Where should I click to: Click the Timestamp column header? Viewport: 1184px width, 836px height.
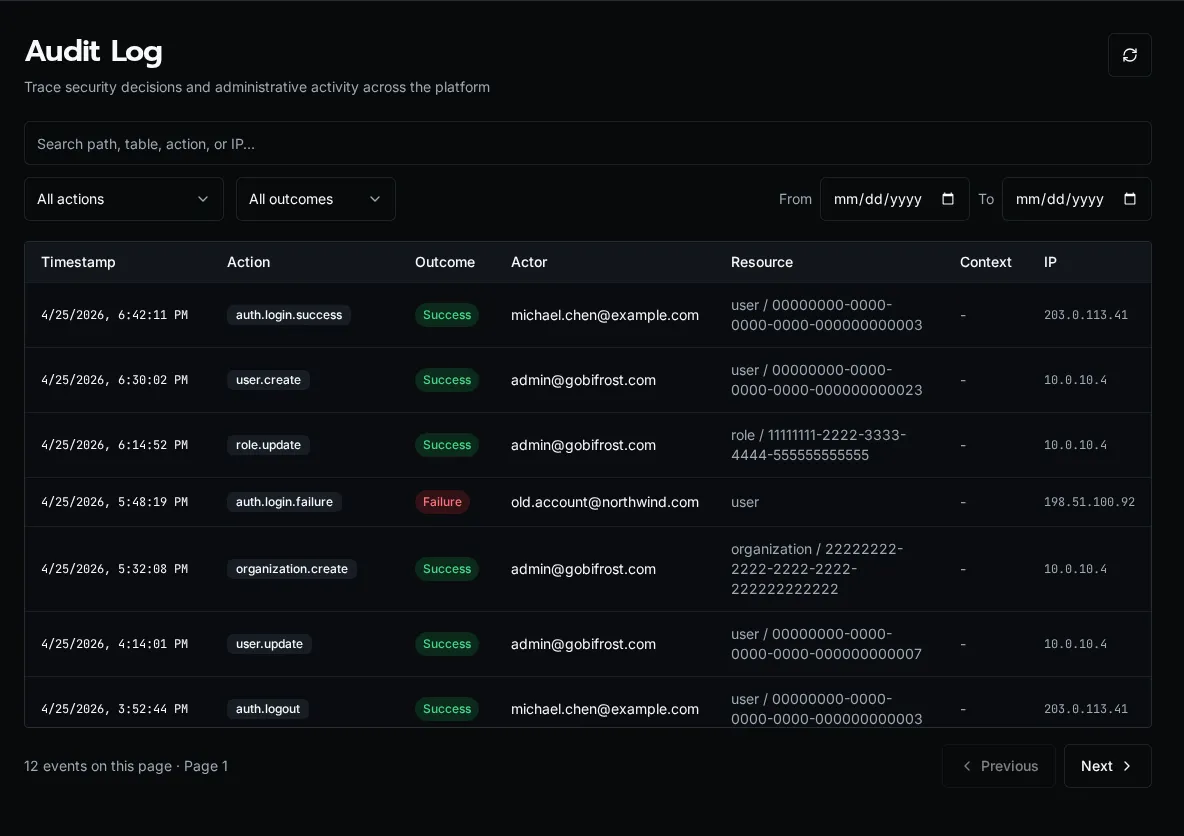click(x=78, y=262)
